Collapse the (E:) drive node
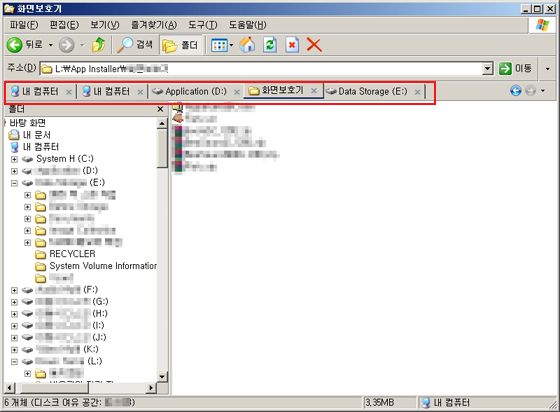560x412 pixels. coord(14,183)
